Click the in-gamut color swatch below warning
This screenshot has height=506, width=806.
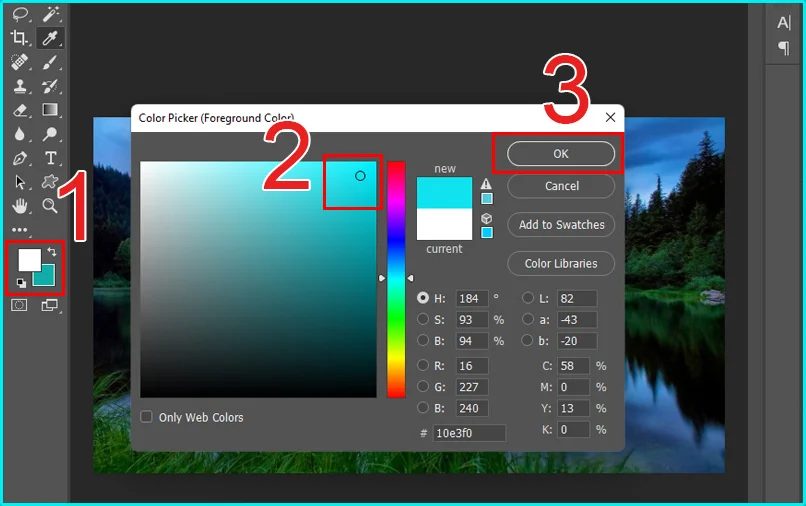[x=487, y=198]
